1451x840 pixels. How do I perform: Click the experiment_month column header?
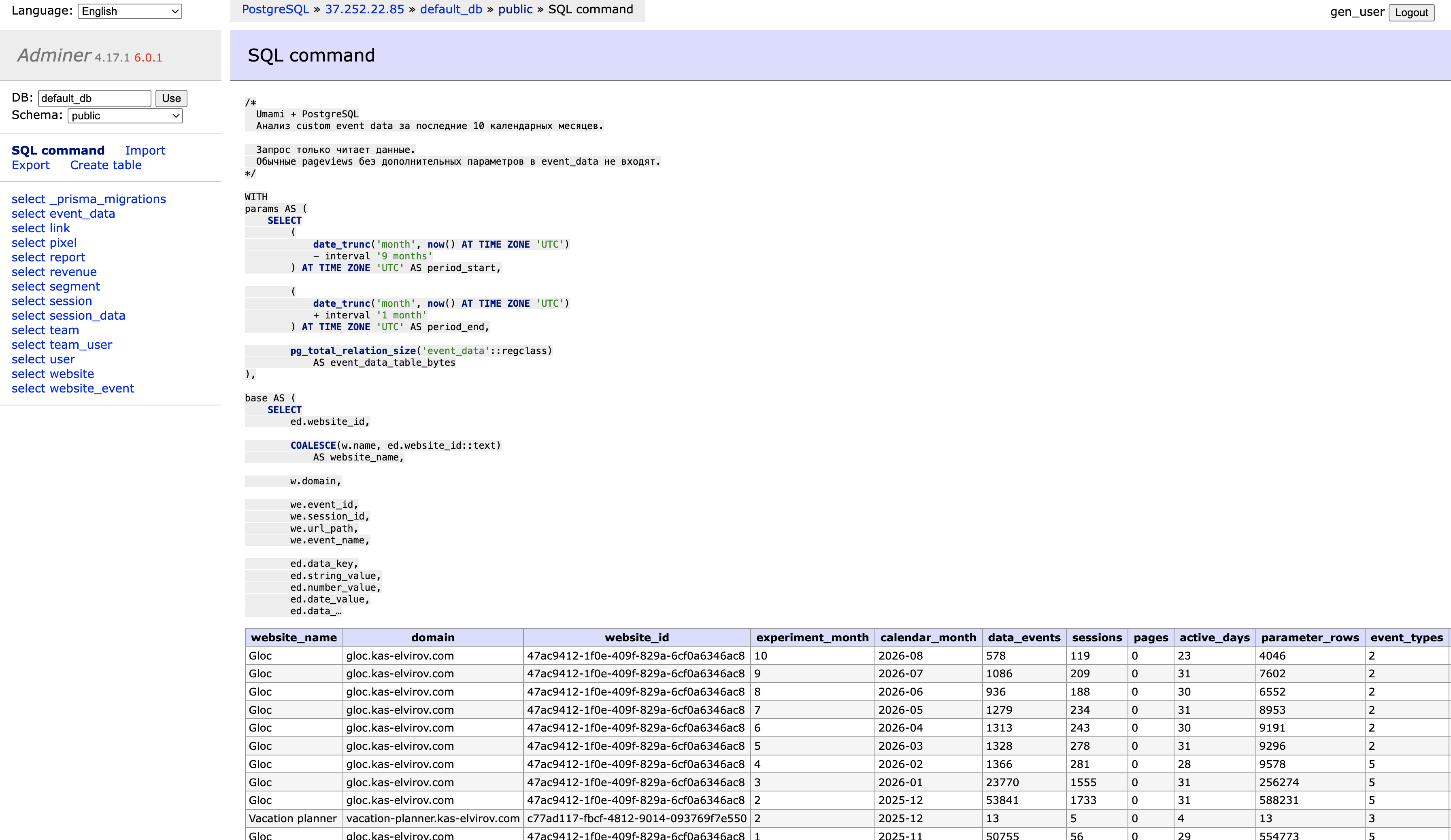(813, 637)
